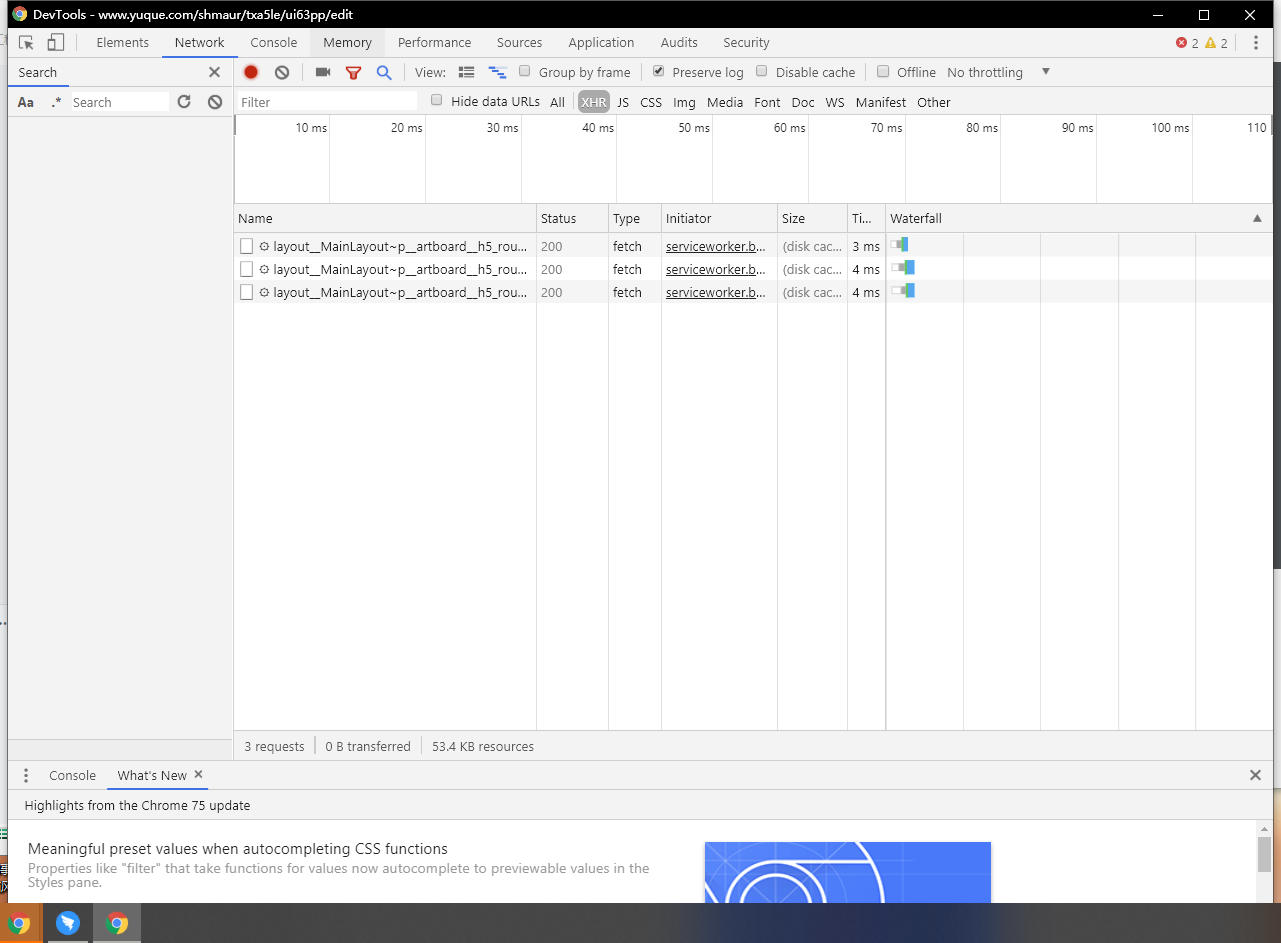Open the drawer's three-dot menu beside Console
This screenshot has height=943, width=1281.
pos(26,776)
